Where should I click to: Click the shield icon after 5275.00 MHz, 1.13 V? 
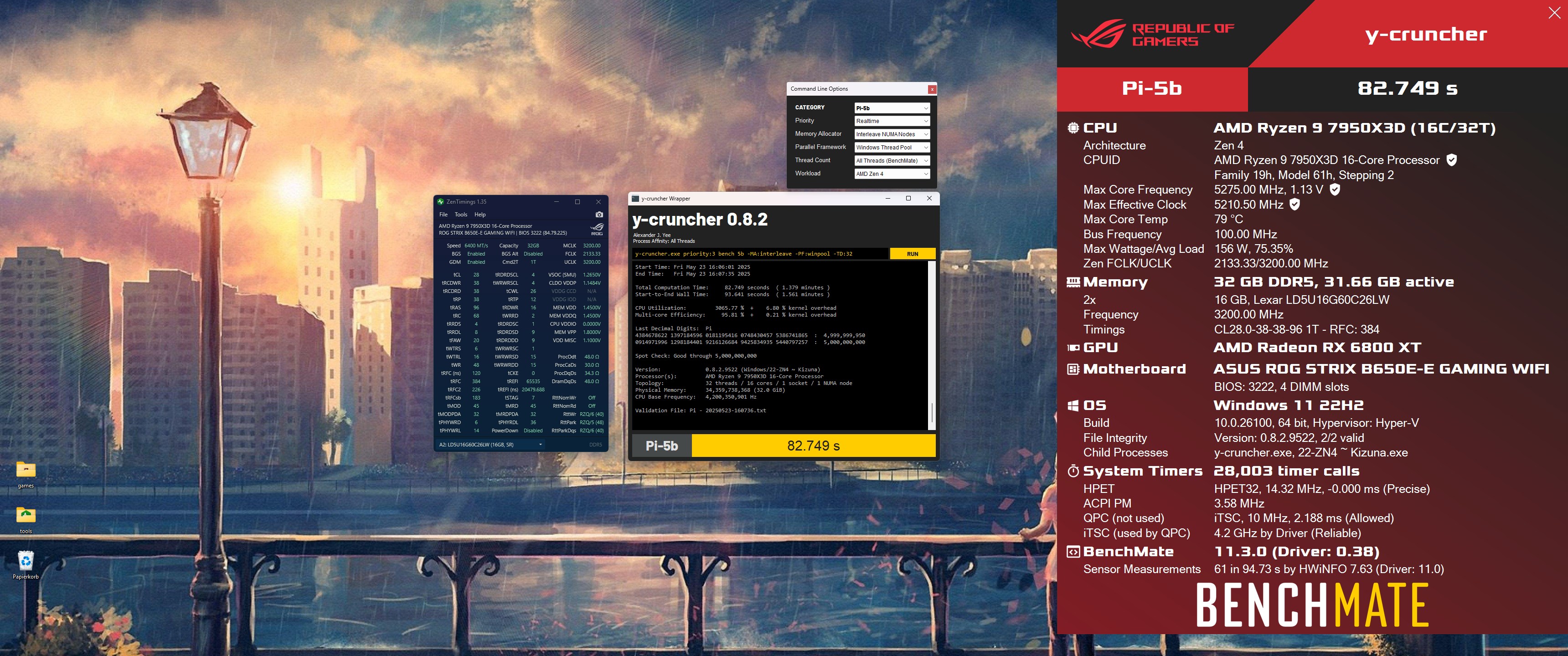pyautogui.click(x=1335, y=189)
